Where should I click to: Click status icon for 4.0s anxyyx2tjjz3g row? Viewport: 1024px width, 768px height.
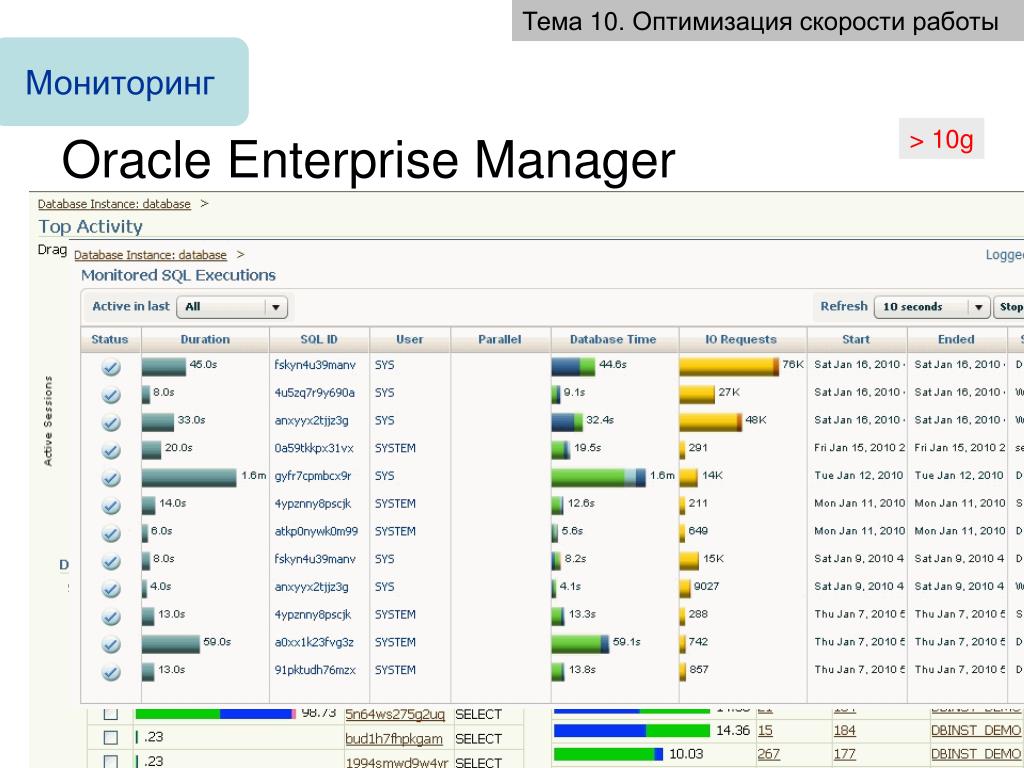coord(111,589)
